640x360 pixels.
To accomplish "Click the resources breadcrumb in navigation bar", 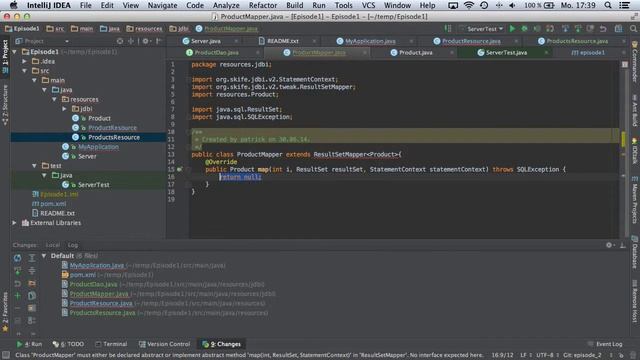I will click(144, 29).
